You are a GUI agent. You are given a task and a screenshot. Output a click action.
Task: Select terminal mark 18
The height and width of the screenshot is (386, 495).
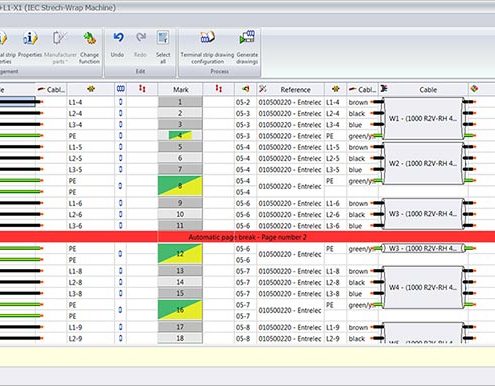(x=180, y=338)
